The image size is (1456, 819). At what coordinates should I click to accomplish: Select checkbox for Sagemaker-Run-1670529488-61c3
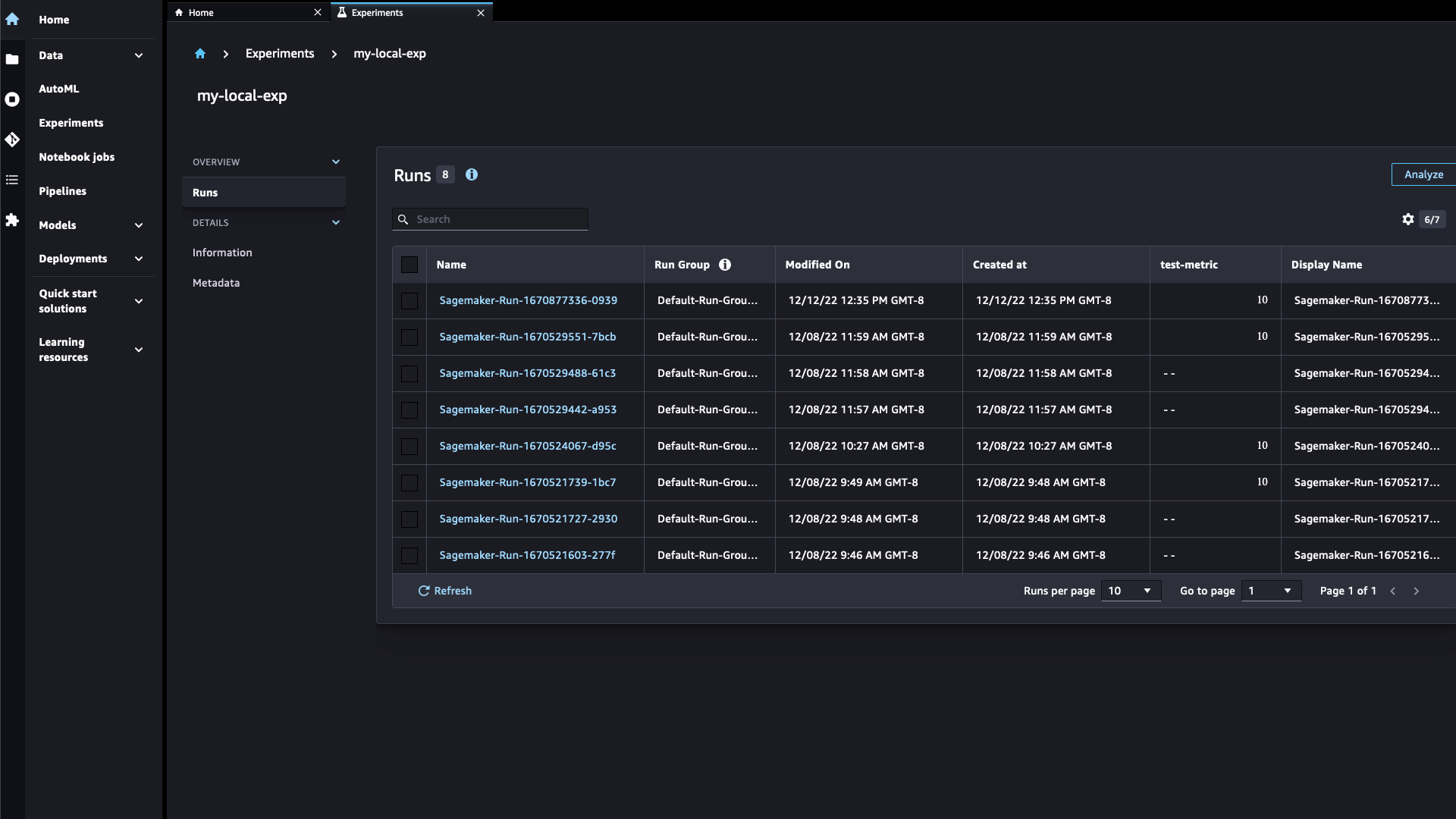click(409, 373)
